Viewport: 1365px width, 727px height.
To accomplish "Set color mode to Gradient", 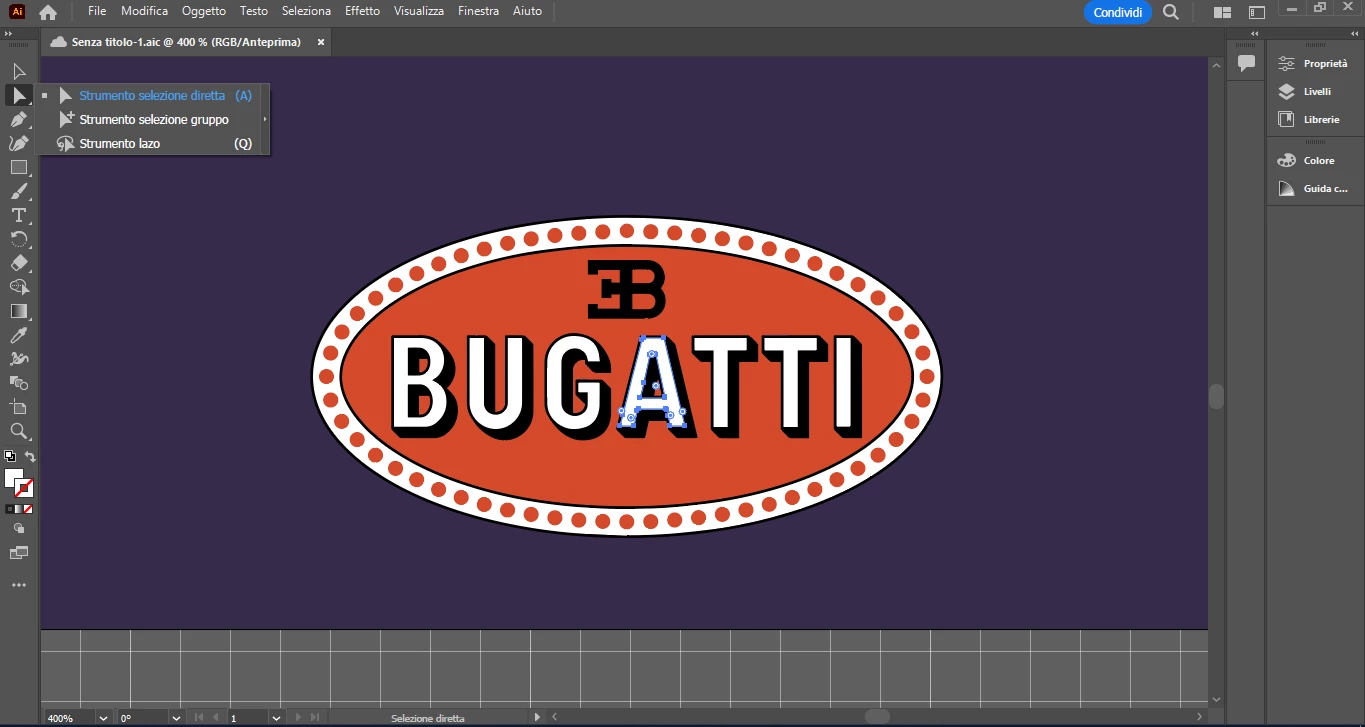I will pyautogui.click(x=19, y=509).
